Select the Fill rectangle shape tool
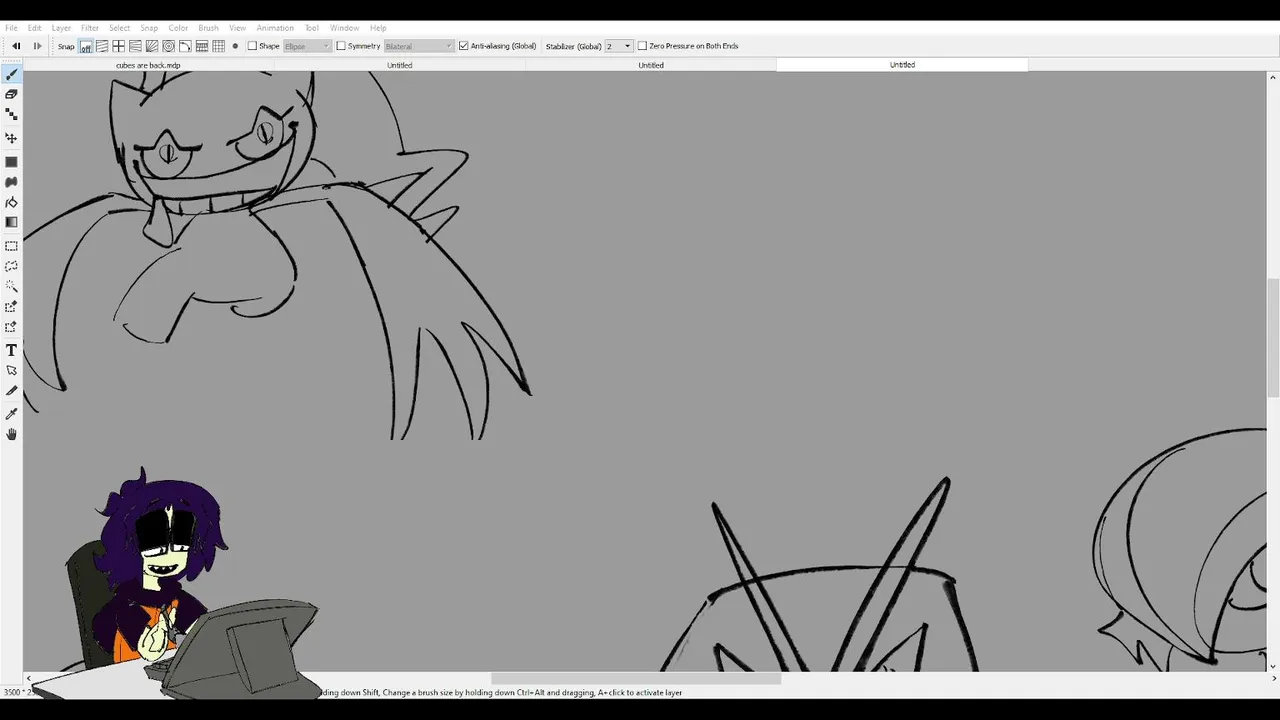This screenshot has width=1280, height=720. [11, 162]
